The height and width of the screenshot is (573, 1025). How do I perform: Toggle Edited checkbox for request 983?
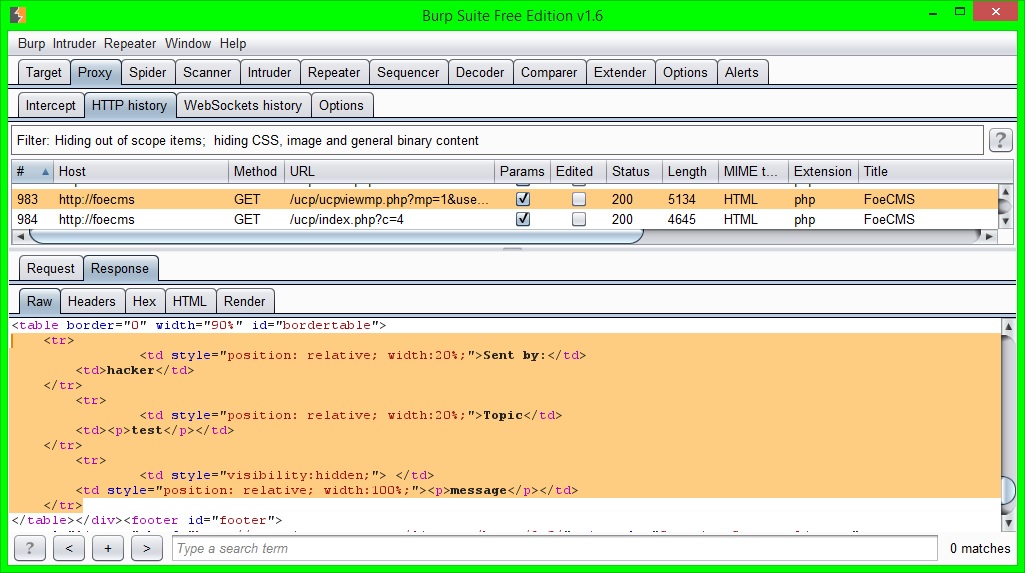(579, 199)
